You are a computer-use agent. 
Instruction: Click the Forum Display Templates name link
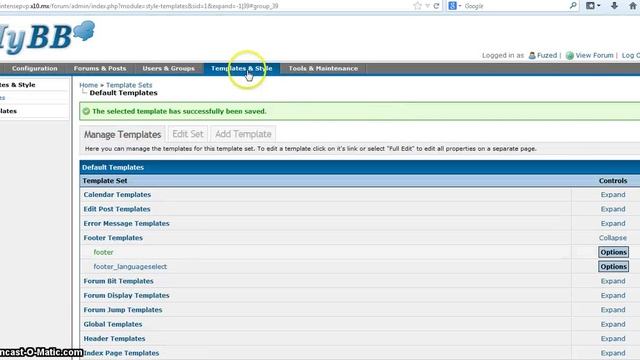pos(126,296)
